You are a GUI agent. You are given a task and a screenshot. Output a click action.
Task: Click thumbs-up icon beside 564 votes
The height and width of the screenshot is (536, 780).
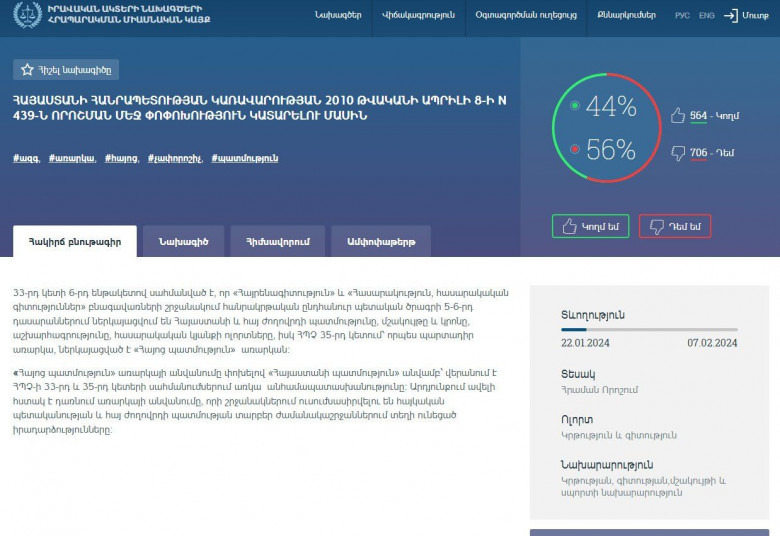677,115
